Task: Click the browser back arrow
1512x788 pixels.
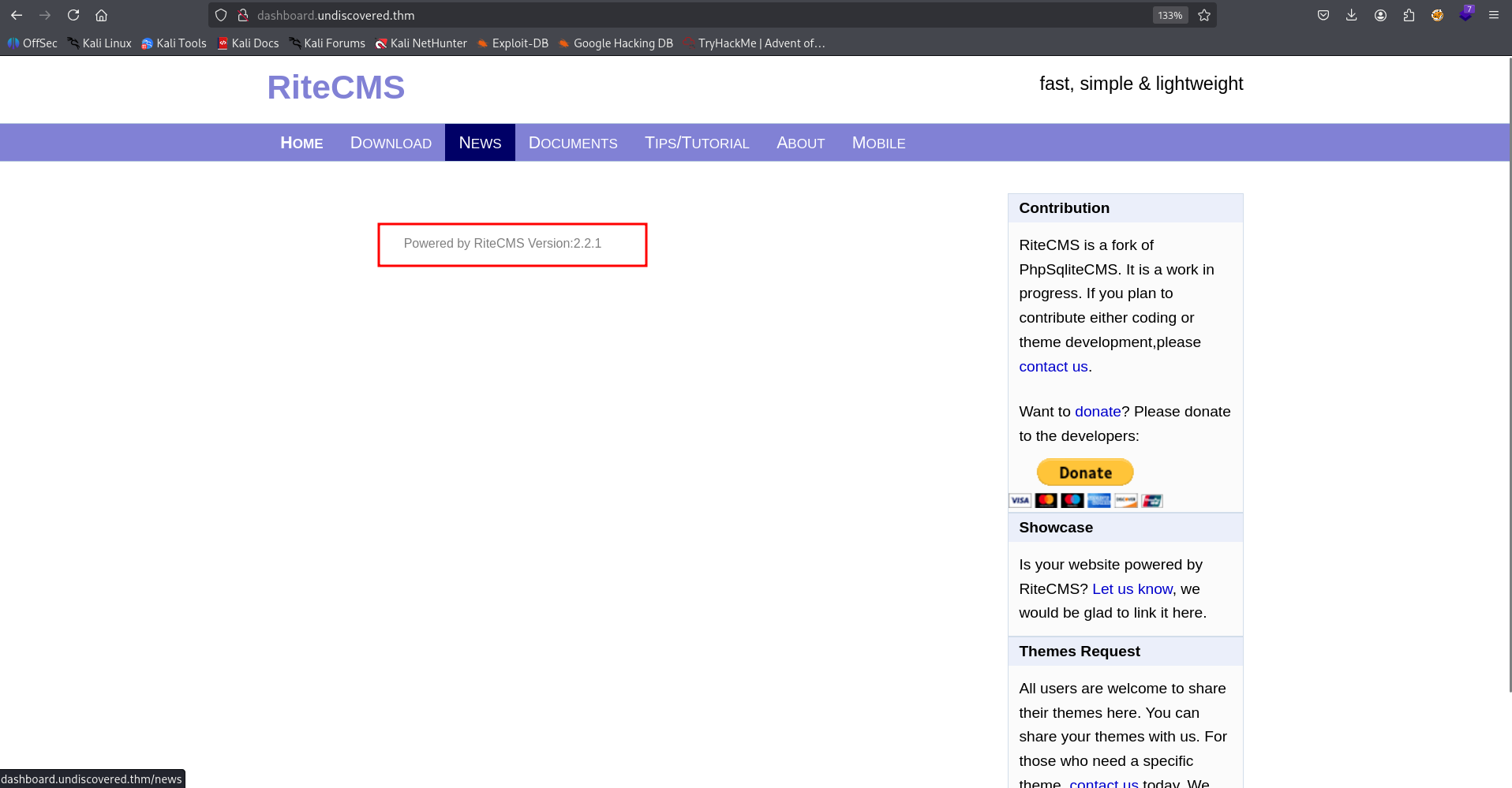Action: click(17, 15)
